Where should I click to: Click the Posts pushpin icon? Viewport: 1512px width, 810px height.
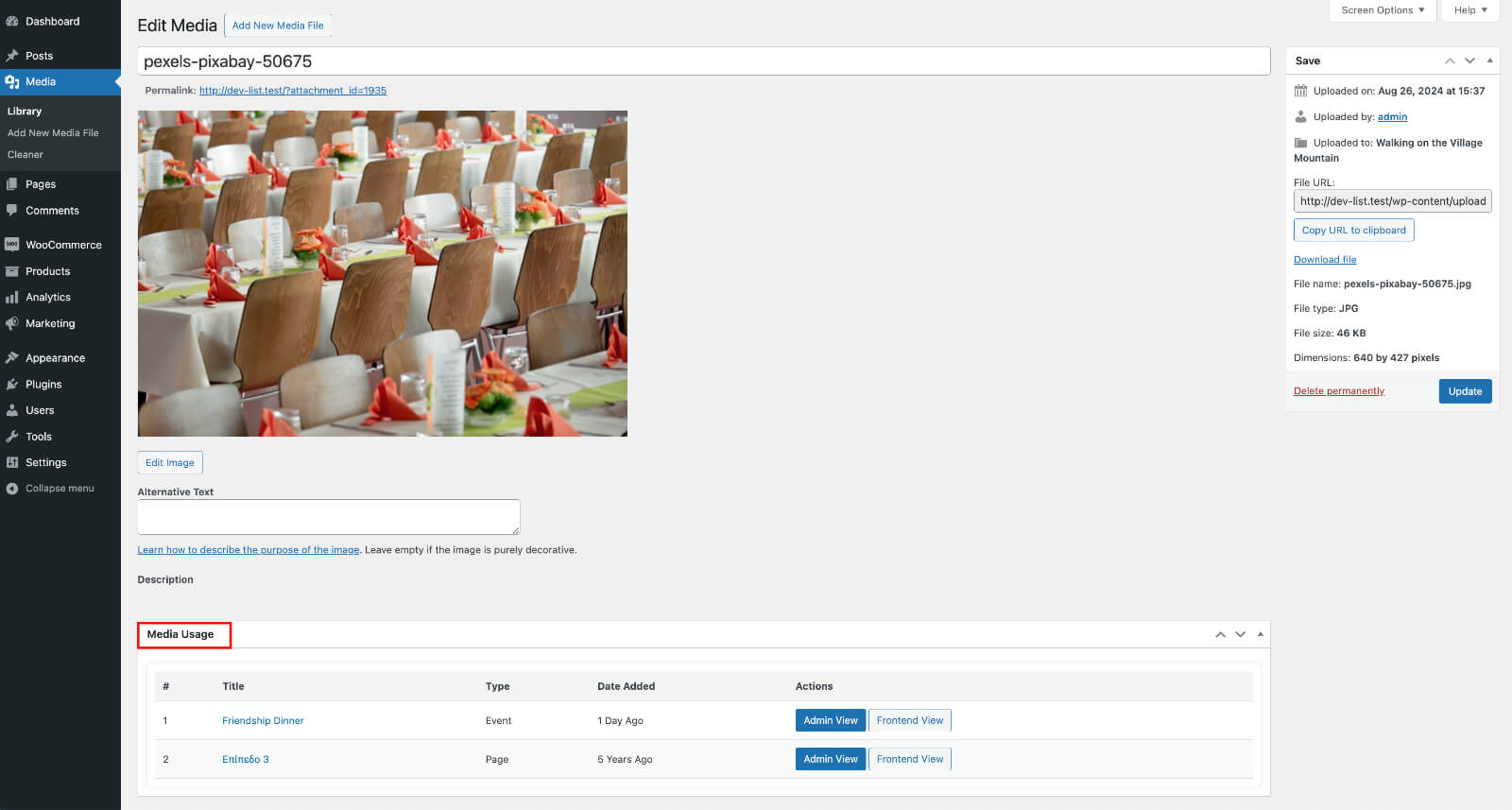pyautogui.click(x=12, y=56)
